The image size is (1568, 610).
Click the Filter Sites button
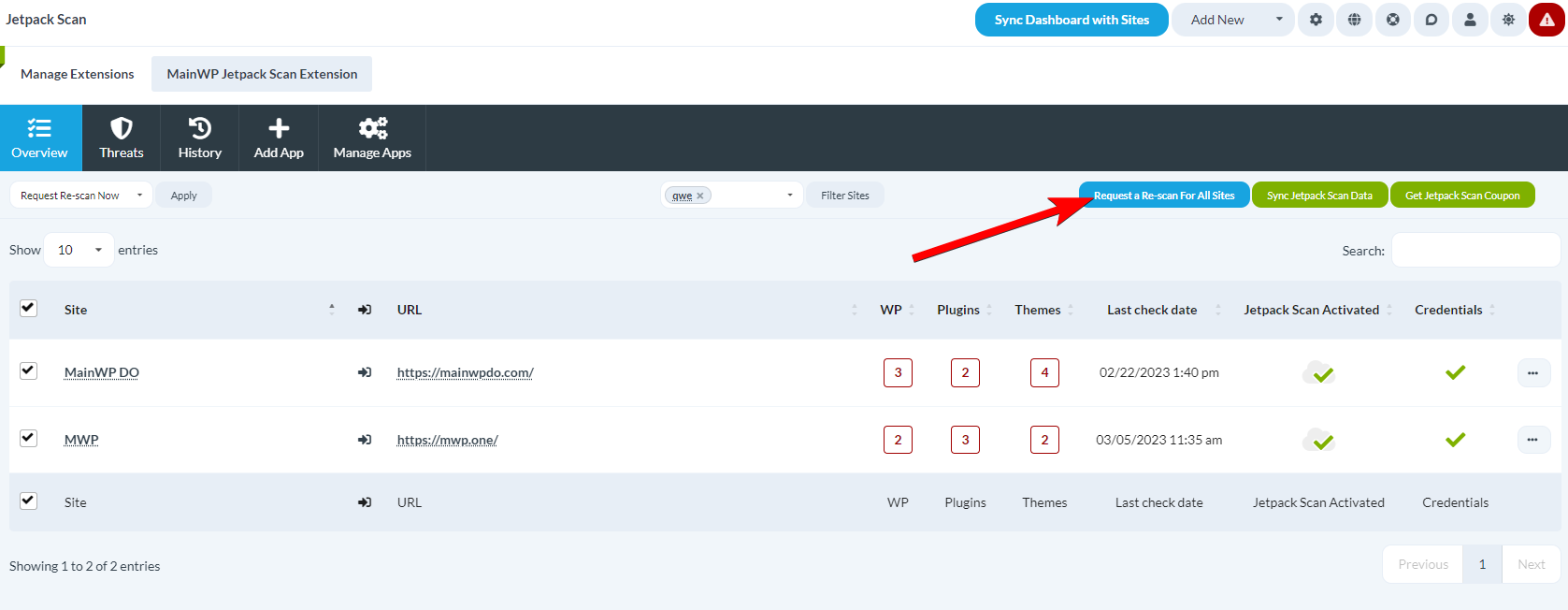[845, 196]
